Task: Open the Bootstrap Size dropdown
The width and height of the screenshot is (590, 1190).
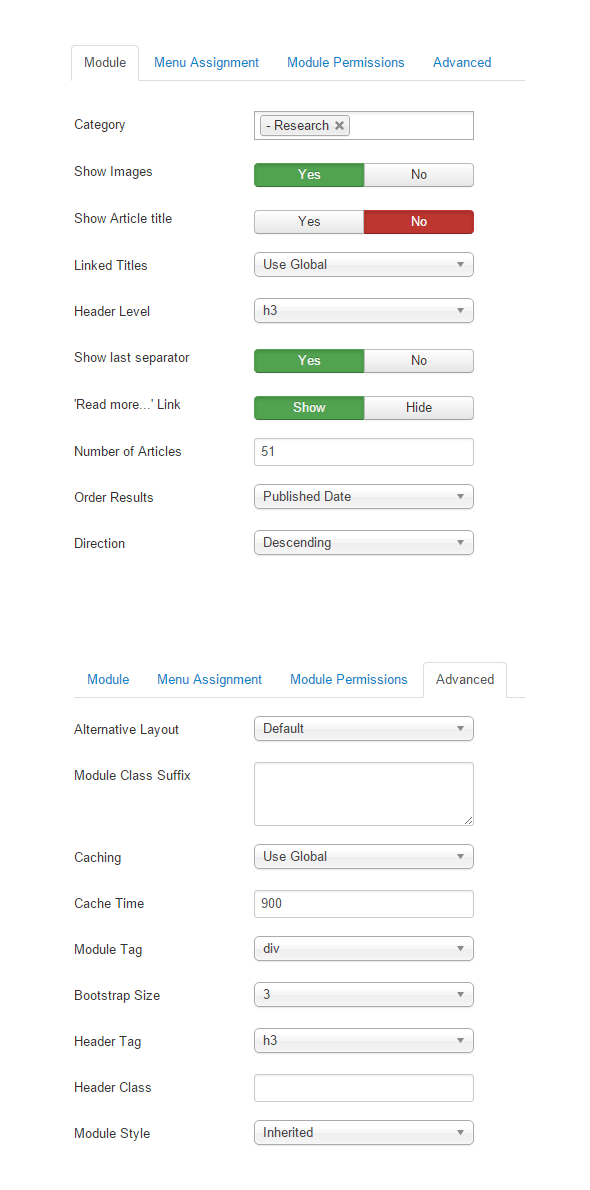Action: (x=364, y=995)
